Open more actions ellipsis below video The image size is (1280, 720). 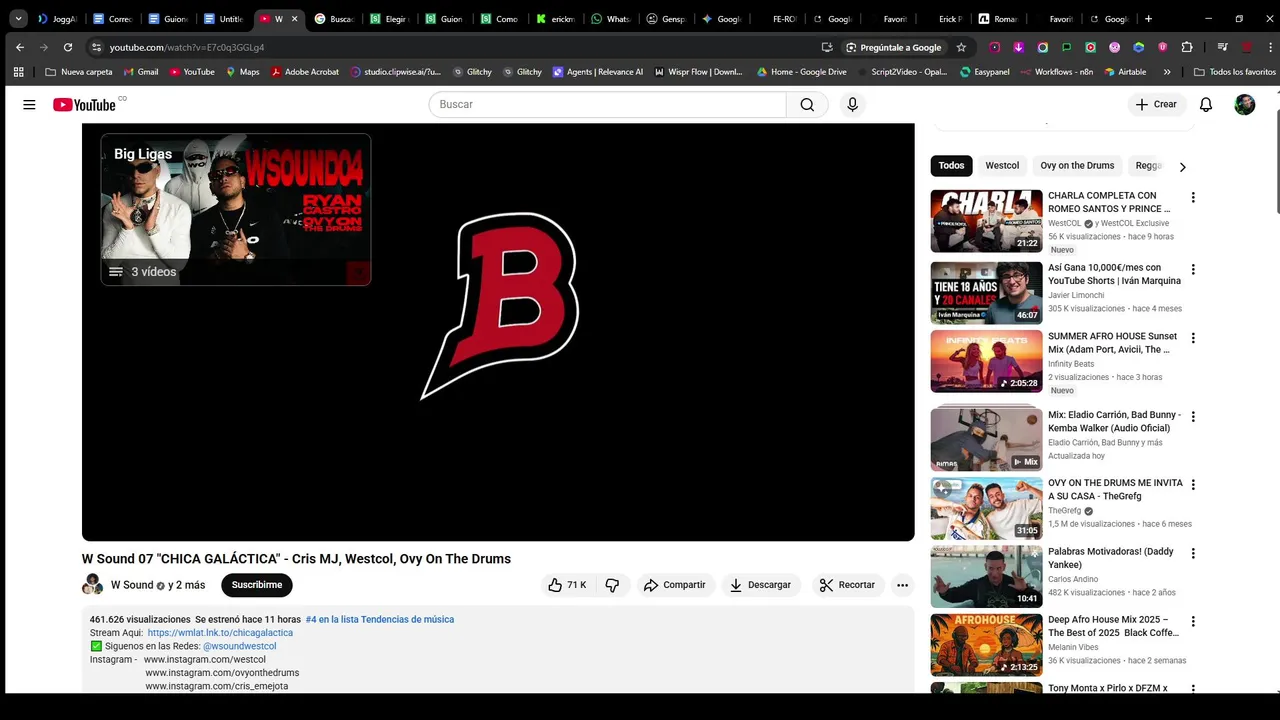point(902,585)
